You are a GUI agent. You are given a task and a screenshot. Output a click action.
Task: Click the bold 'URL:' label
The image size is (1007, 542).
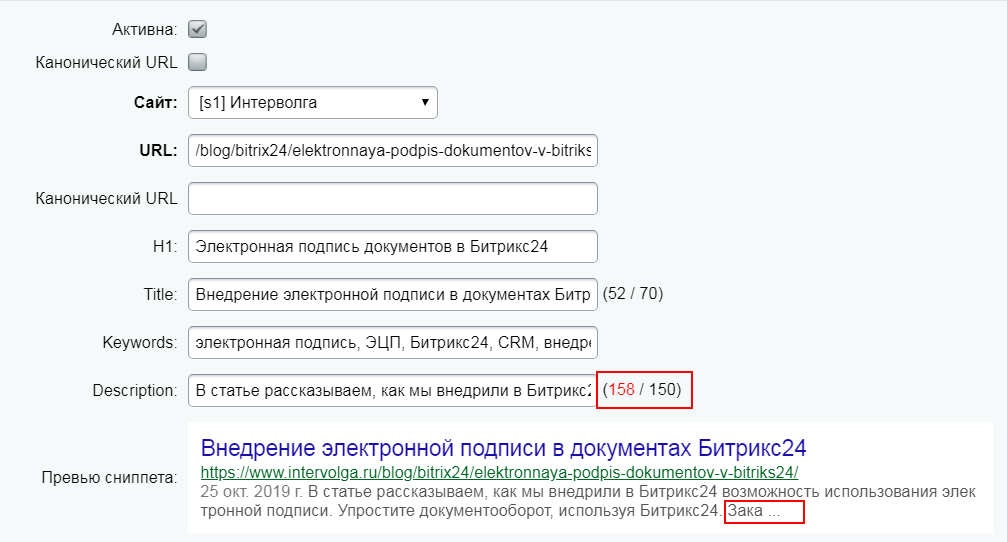point(158,150)
